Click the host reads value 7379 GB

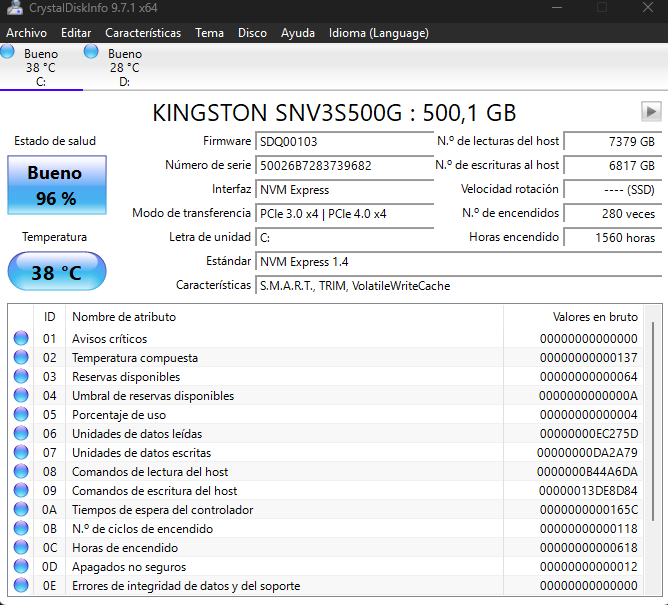point(613,141)
